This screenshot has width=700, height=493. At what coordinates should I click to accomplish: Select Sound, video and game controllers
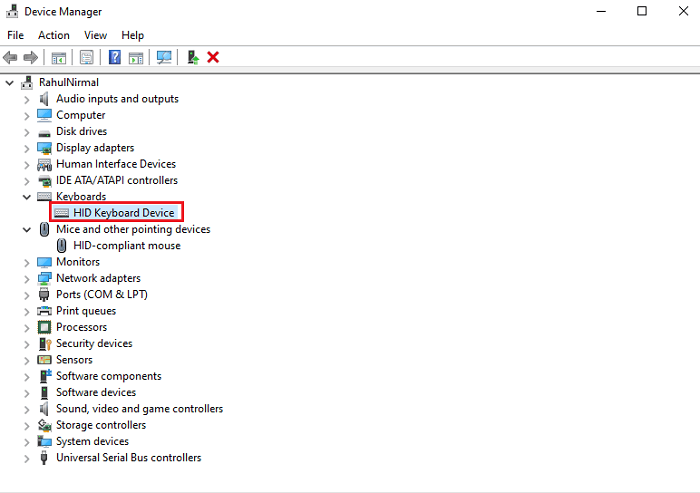139,409
